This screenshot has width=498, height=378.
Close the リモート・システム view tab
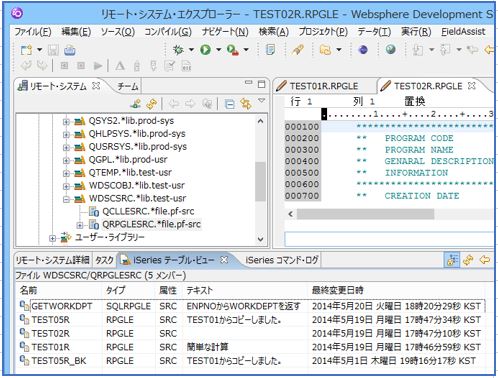pos(96,86)
